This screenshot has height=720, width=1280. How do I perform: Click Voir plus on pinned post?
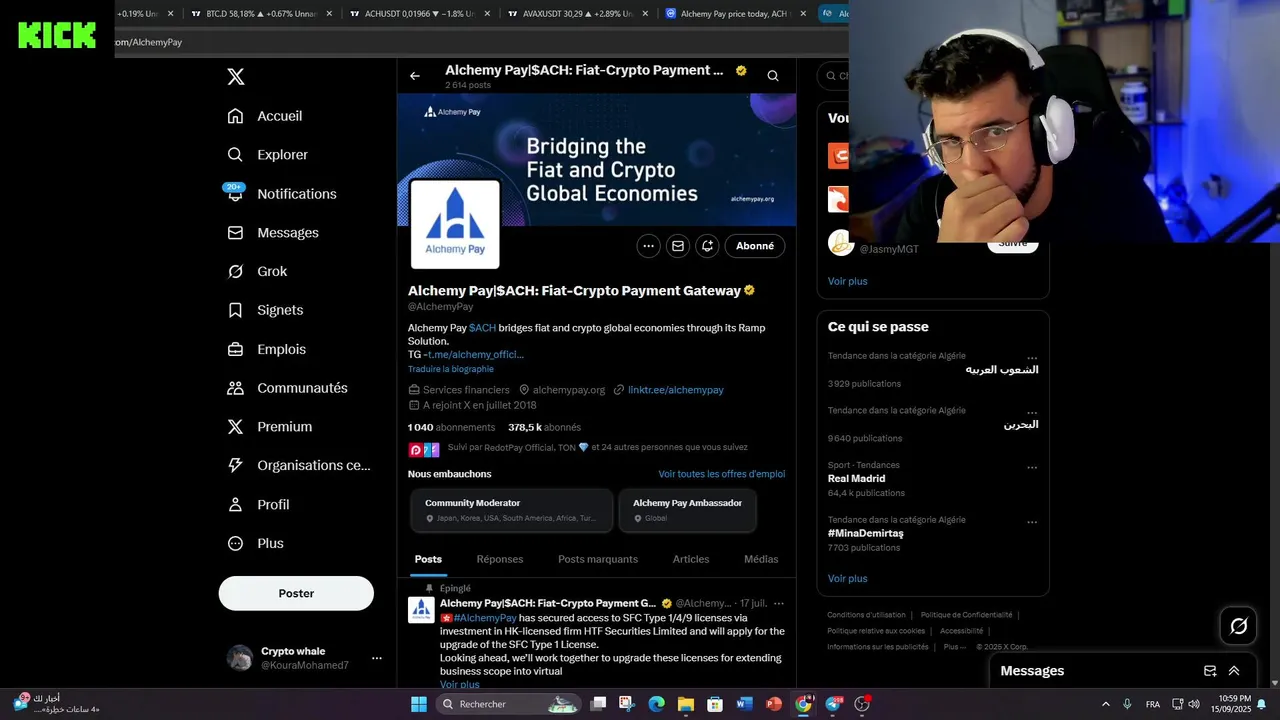click(460, 685)
